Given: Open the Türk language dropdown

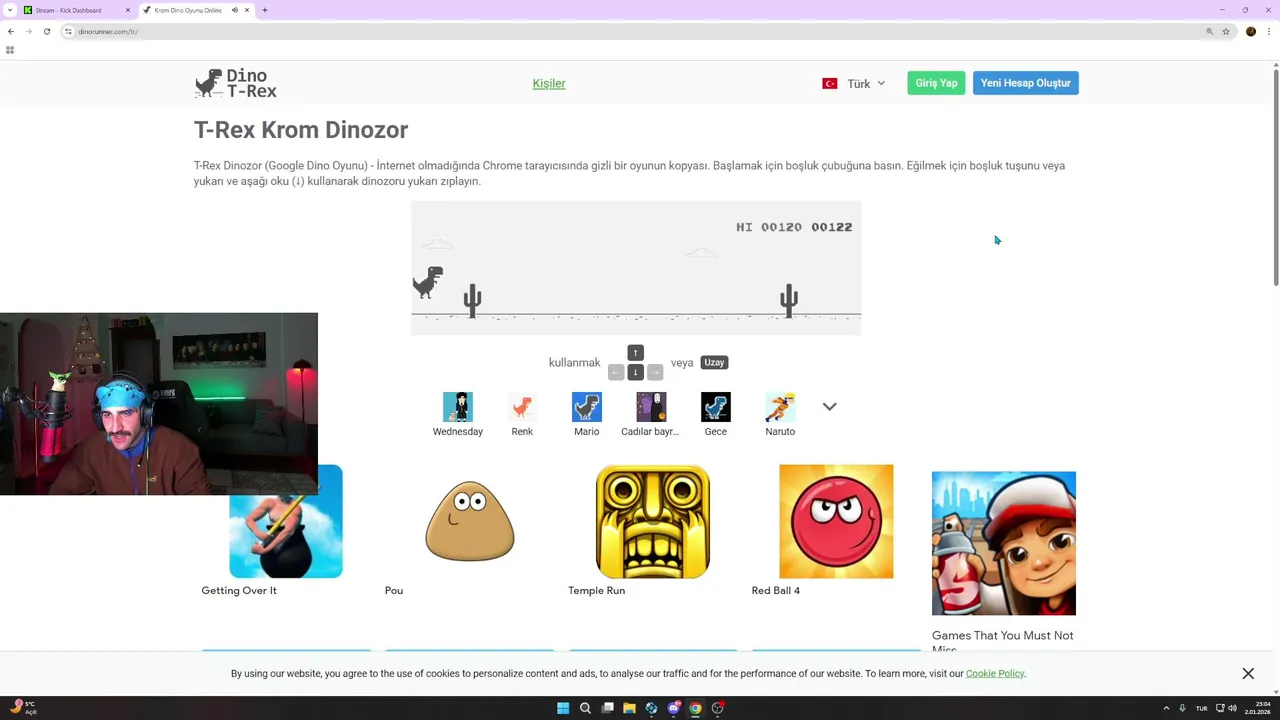Looking at the screenshot, I should [x=853, y=83].
